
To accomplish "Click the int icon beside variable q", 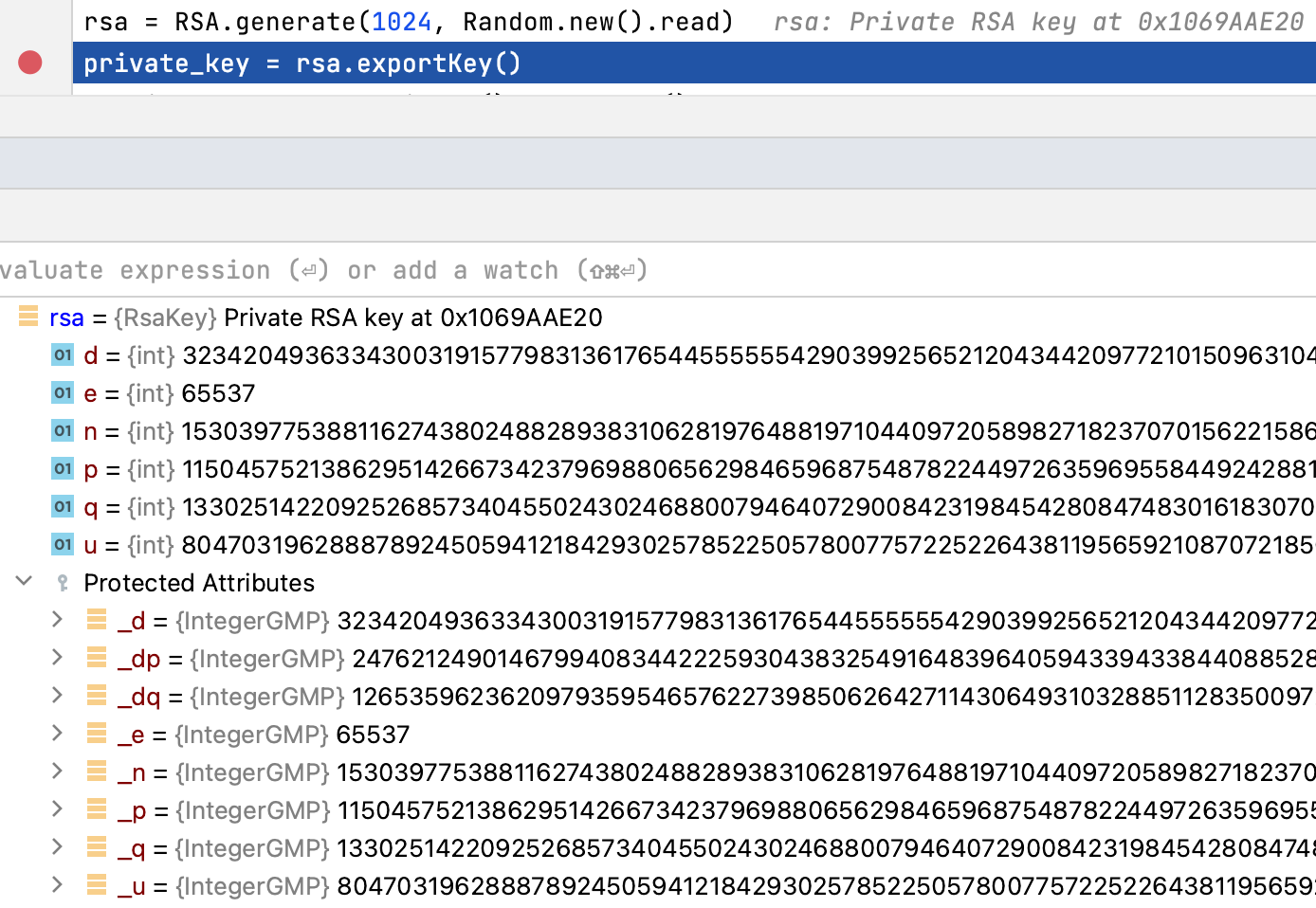I will (x=63, y=506).
